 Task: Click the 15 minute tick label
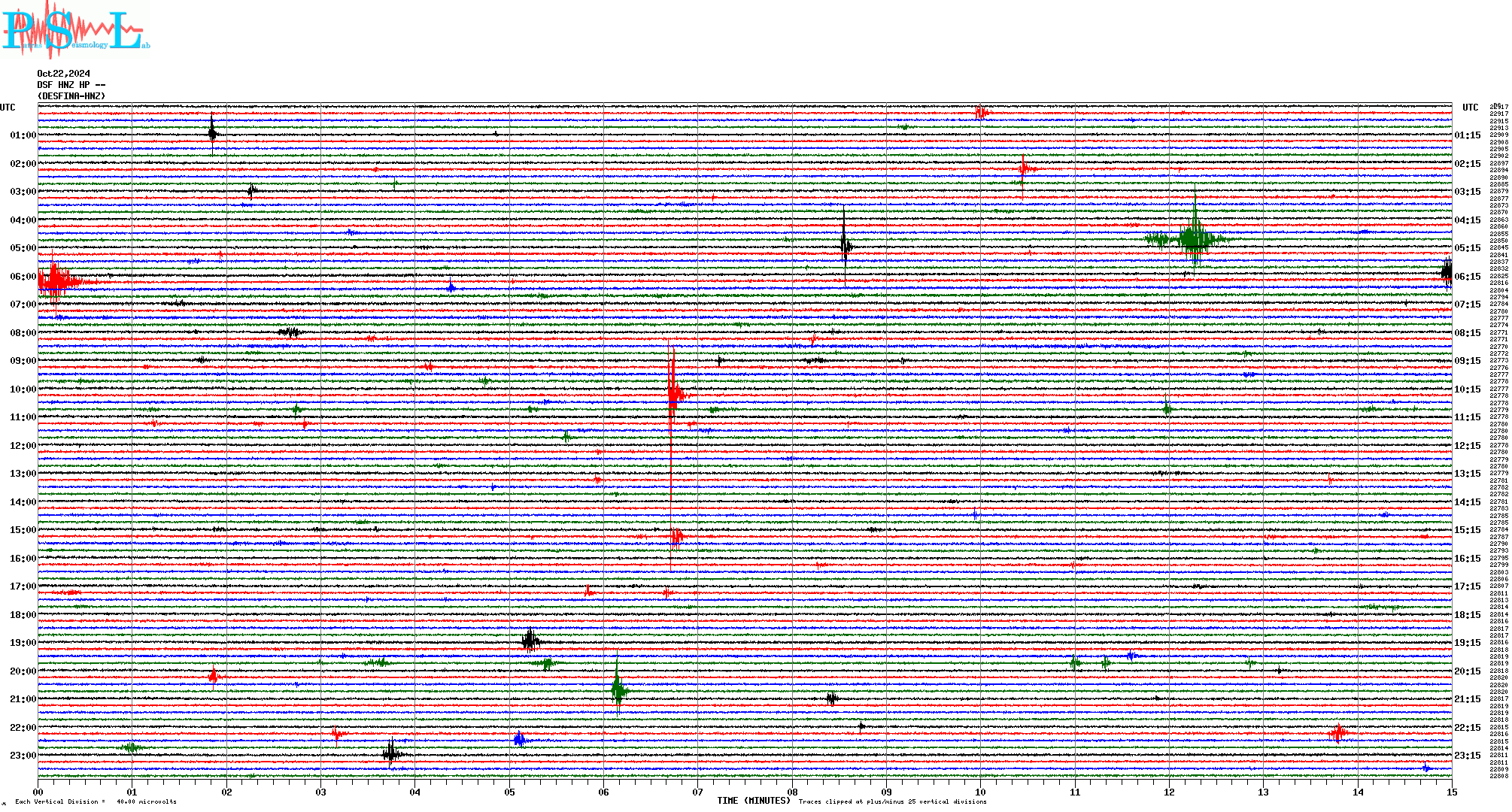click(x=1452, y=792)
